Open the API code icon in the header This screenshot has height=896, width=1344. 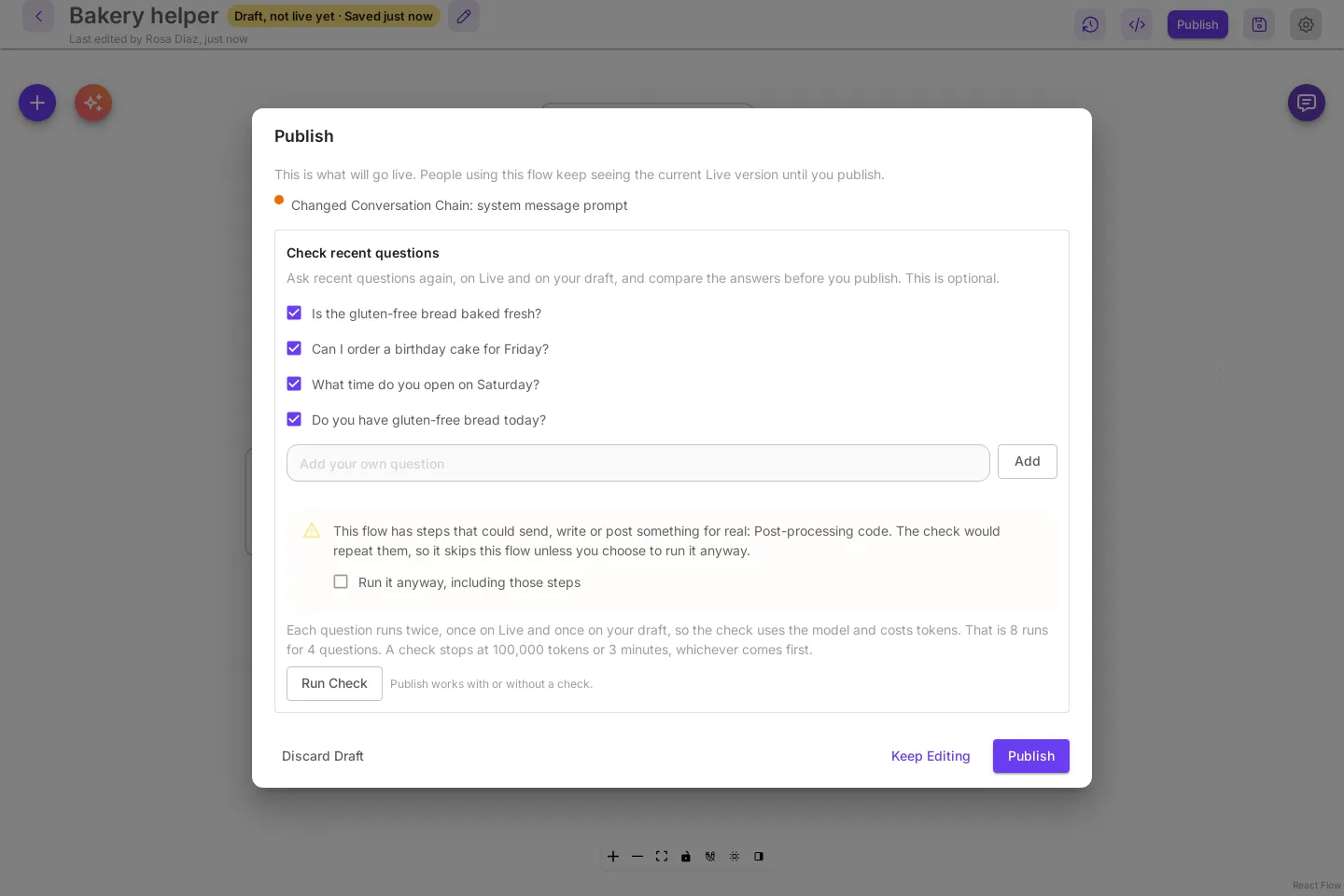coord(1137,24)
